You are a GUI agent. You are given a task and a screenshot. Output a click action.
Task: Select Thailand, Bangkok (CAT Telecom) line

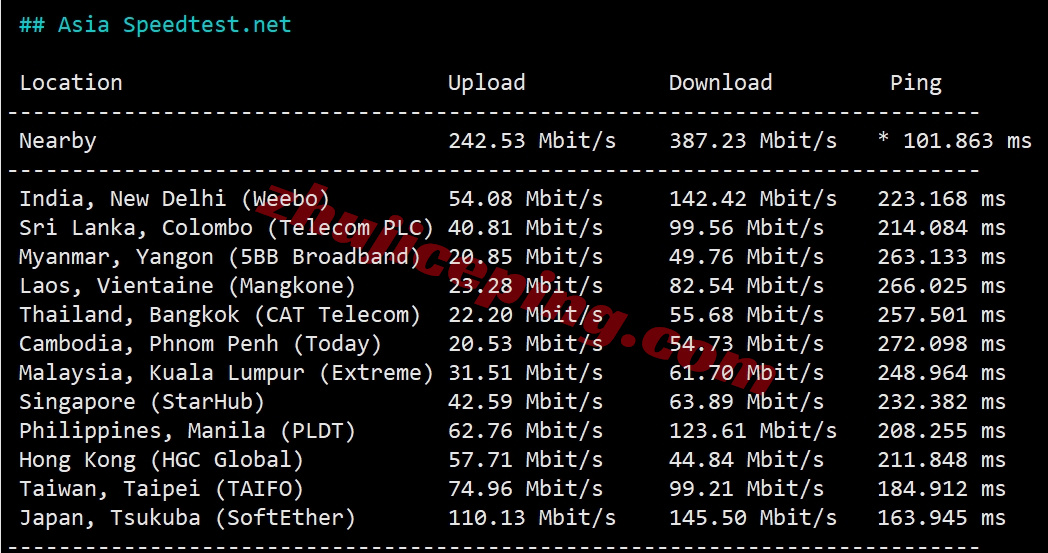click(512, 314)
